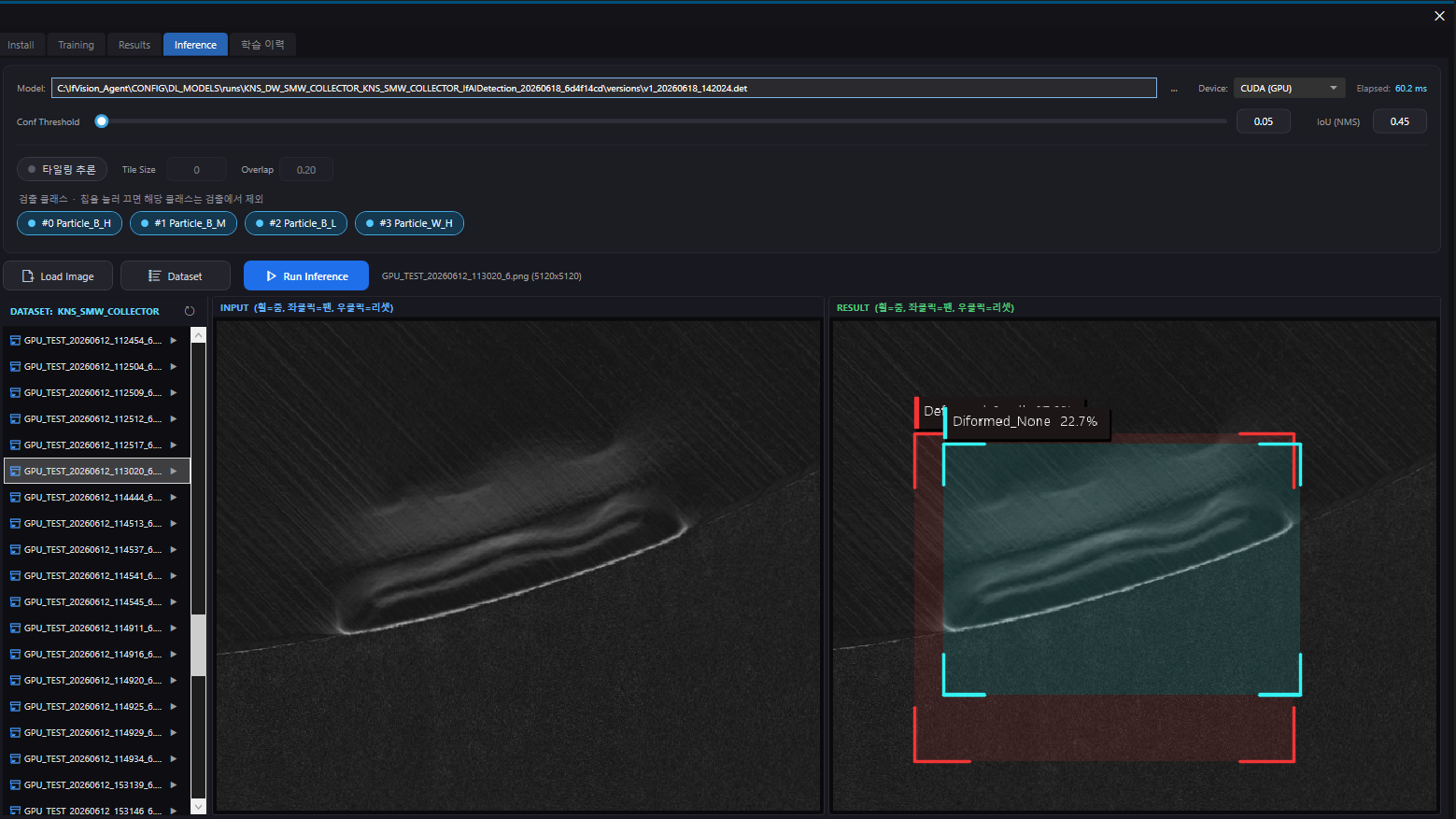Toggle class chip #2 Particle_B_L

(x=296, y=223)
